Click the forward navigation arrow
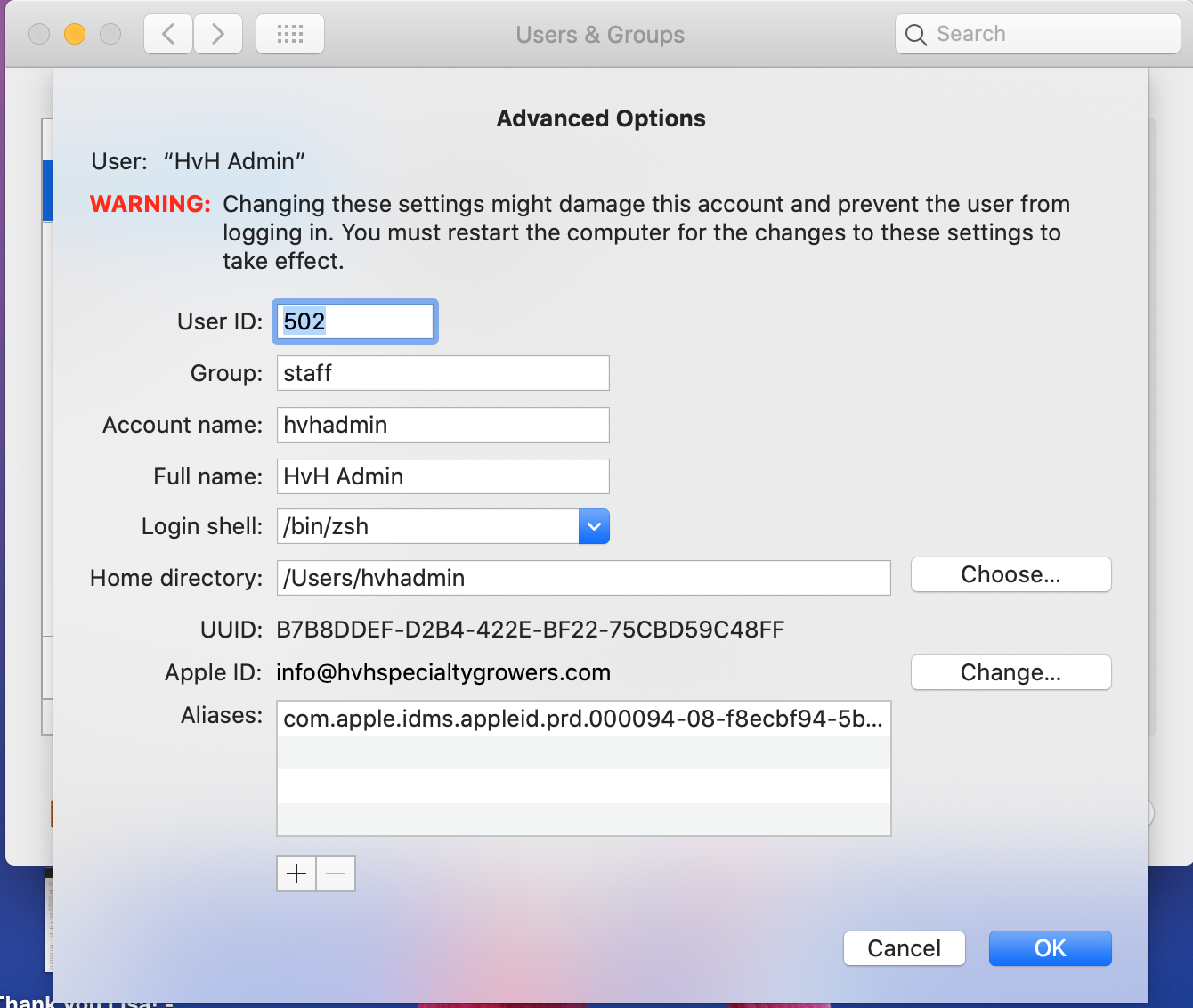 pos(218,35)
